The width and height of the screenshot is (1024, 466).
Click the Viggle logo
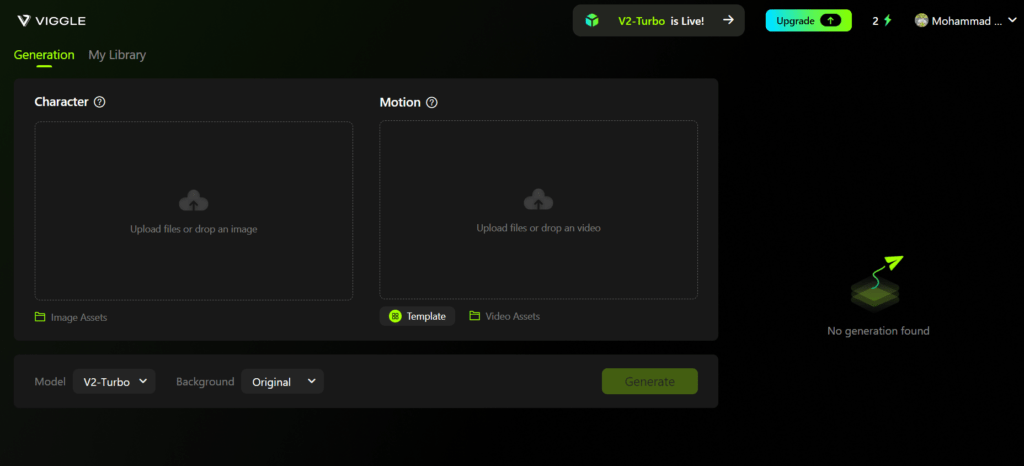(x=52, y=21)
